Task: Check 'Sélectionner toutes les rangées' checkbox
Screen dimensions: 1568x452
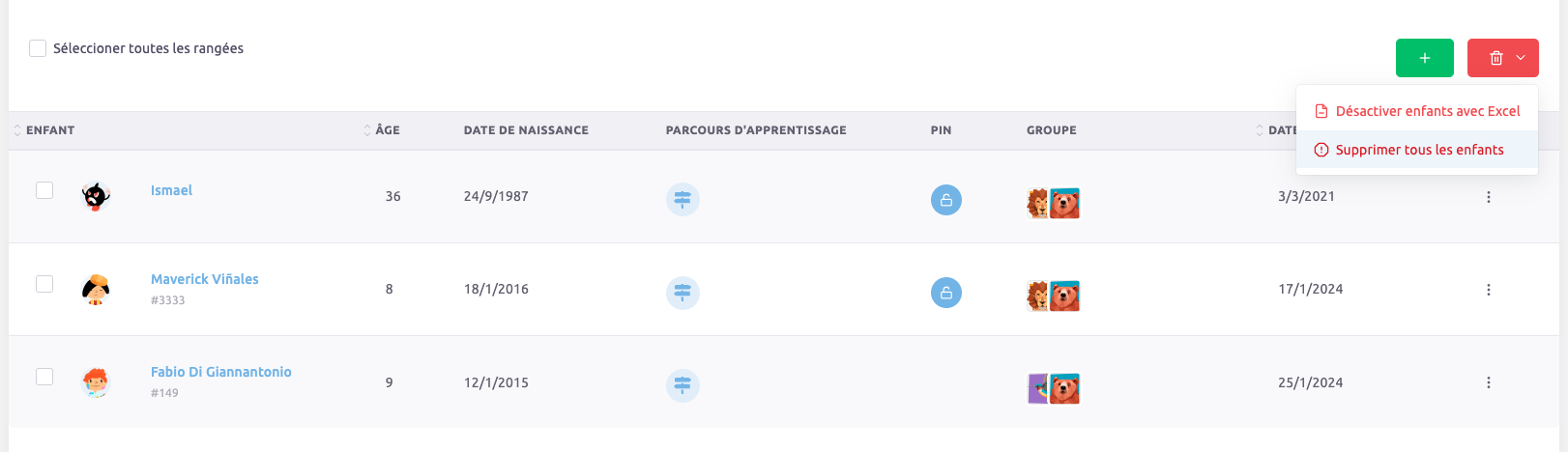Action: (38, 48)
